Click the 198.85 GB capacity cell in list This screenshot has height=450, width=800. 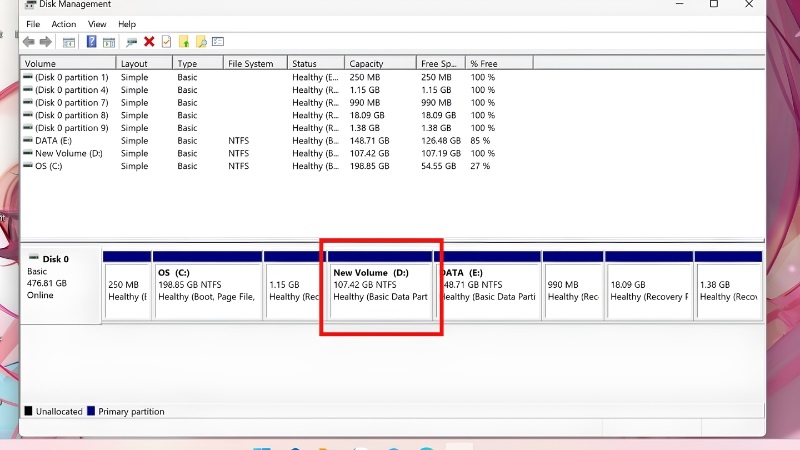pos(369,166)
